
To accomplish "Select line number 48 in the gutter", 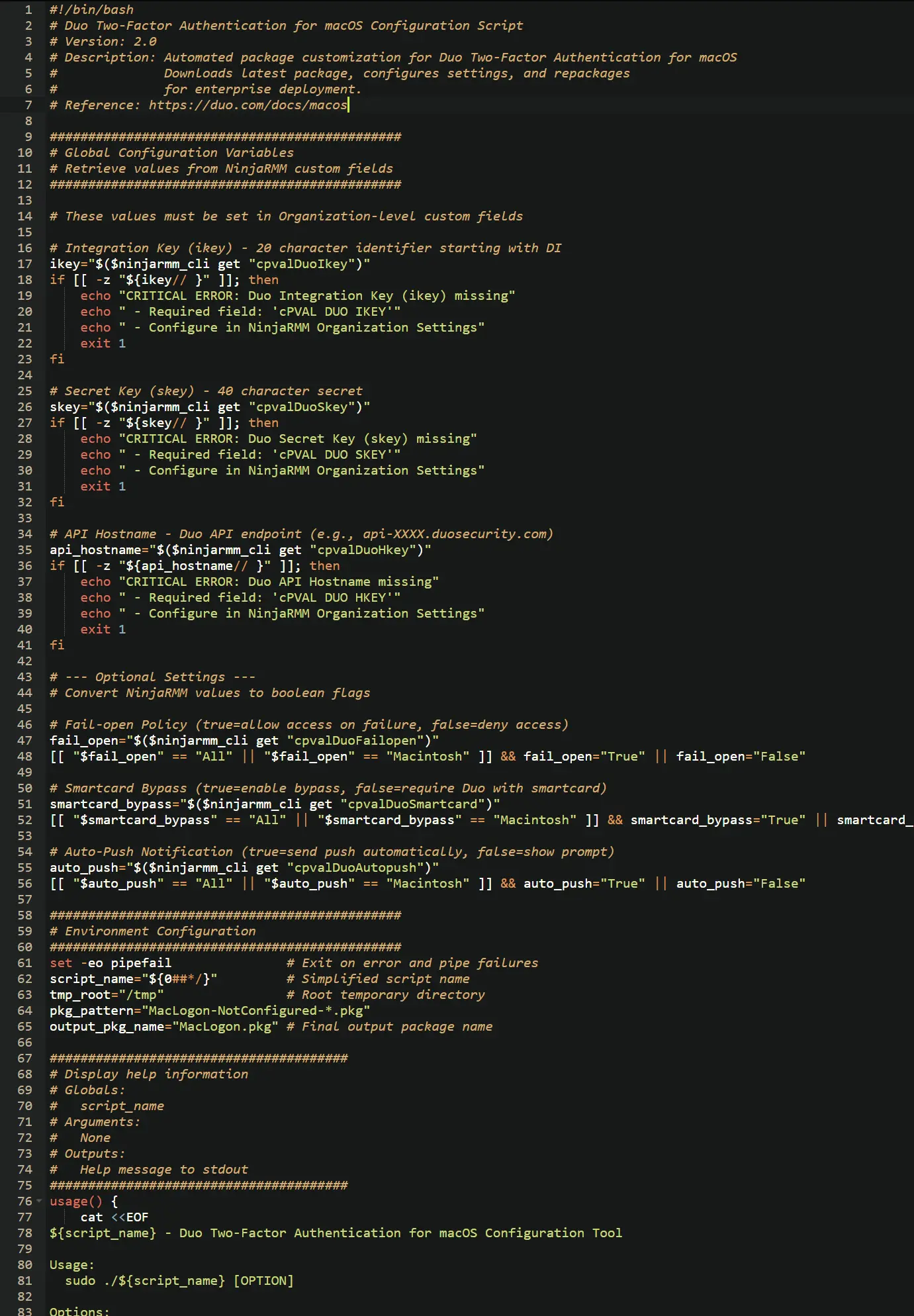I will (24, 756).
